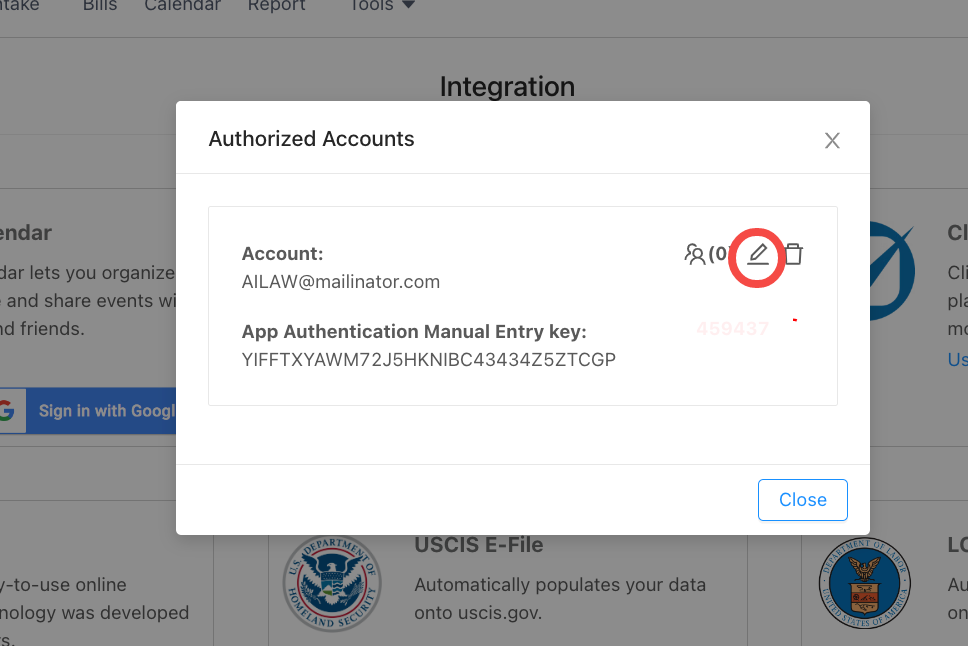Click the Close button in the dialog
Screen dimensions: 968x646
pos(803,500)
